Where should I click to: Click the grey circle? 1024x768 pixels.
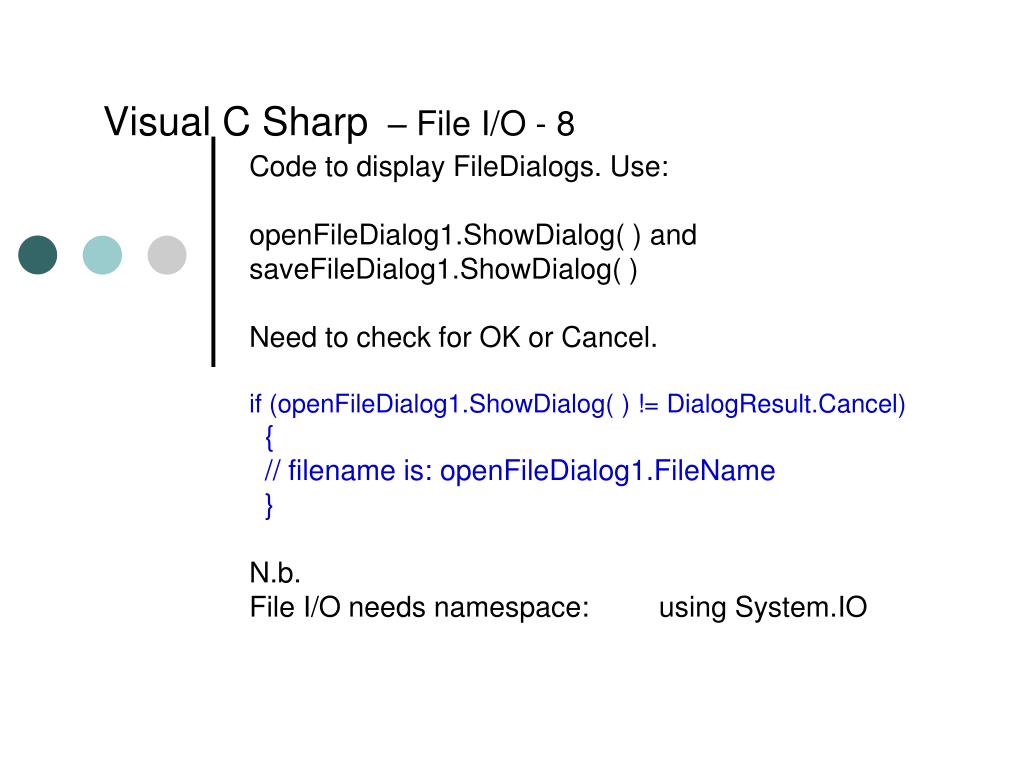pyautogui.click(x=167, y=255)
